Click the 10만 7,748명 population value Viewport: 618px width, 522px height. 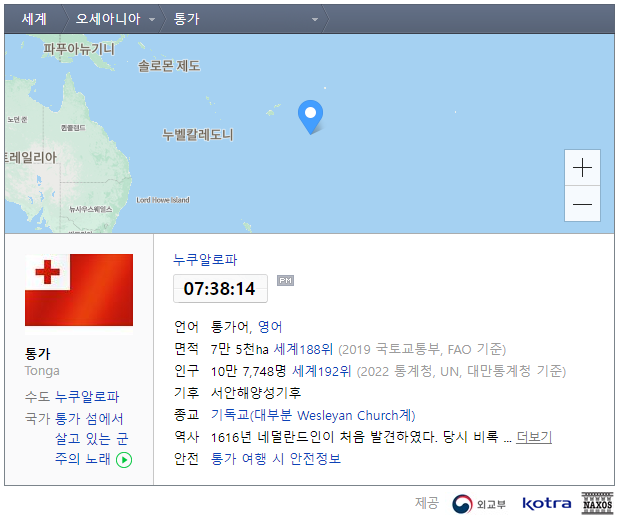pos(248,371)
